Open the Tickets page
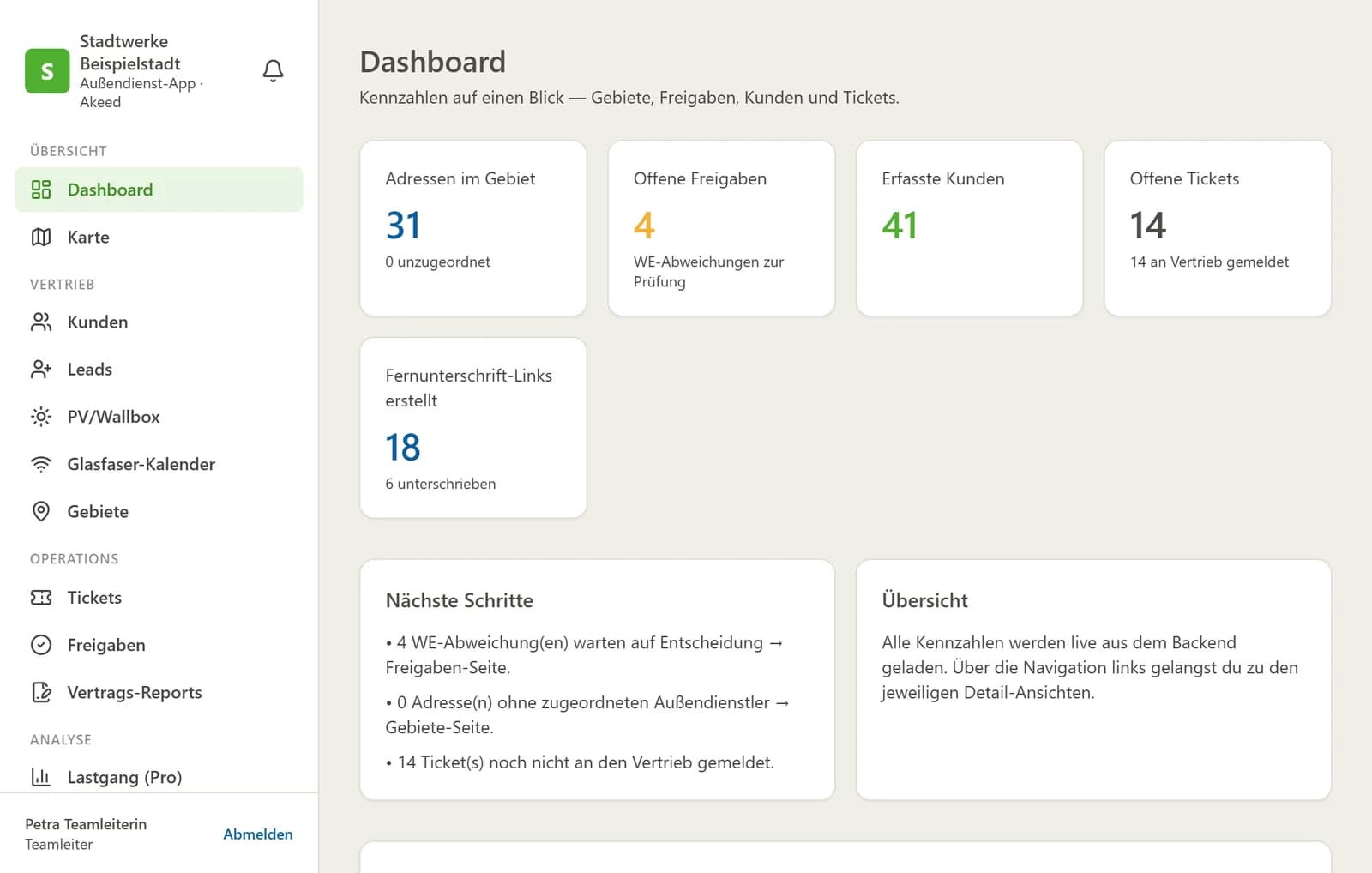The image size is (1372, 873). click(x=159, y=598)
